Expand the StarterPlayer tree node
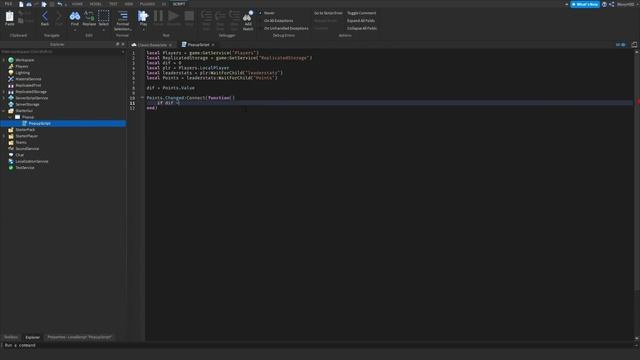The width and height of the screenshot is (640, 360). click(4, 136)
